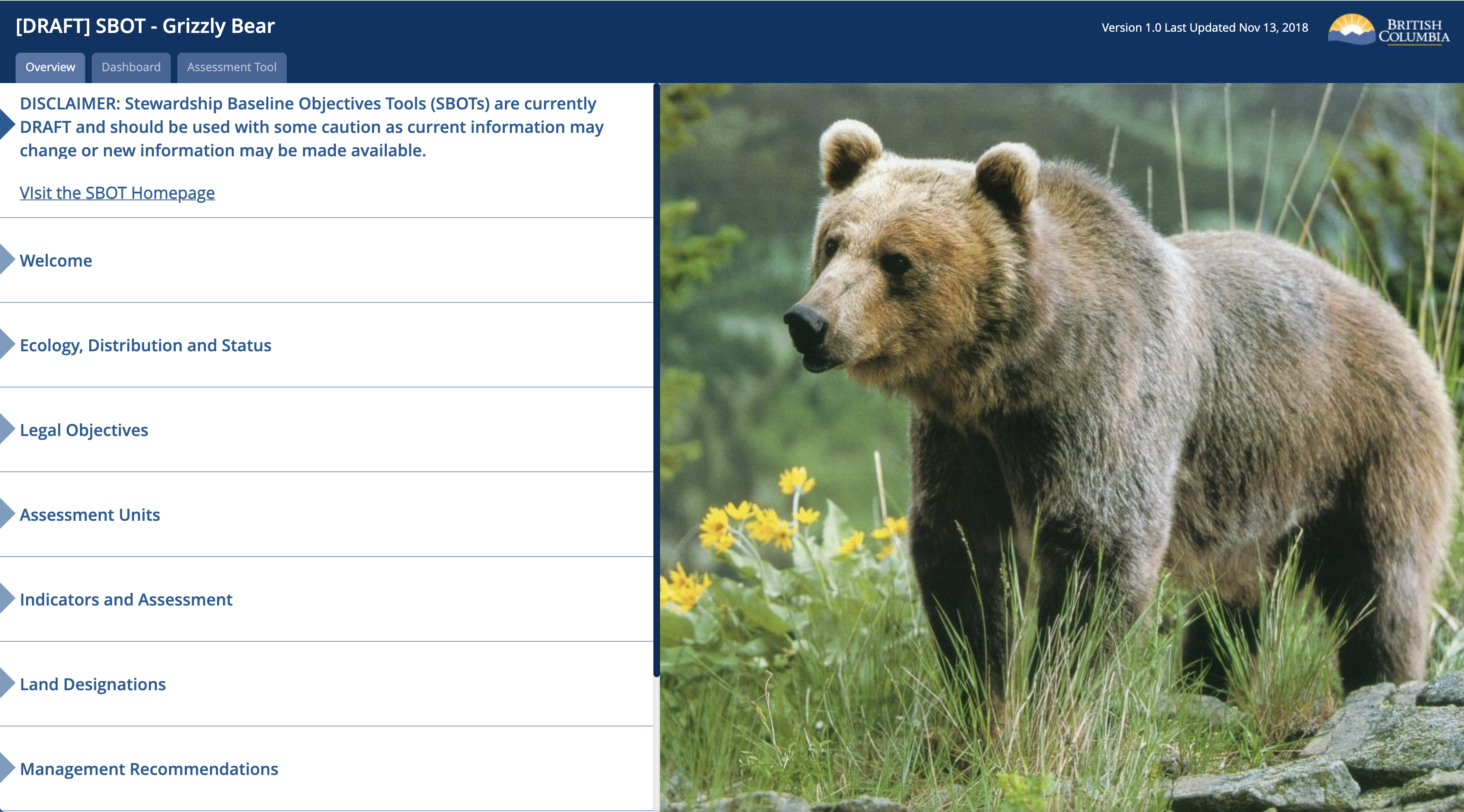Click the SBOT Grizzly Bear page title

[x=146, y=26]
